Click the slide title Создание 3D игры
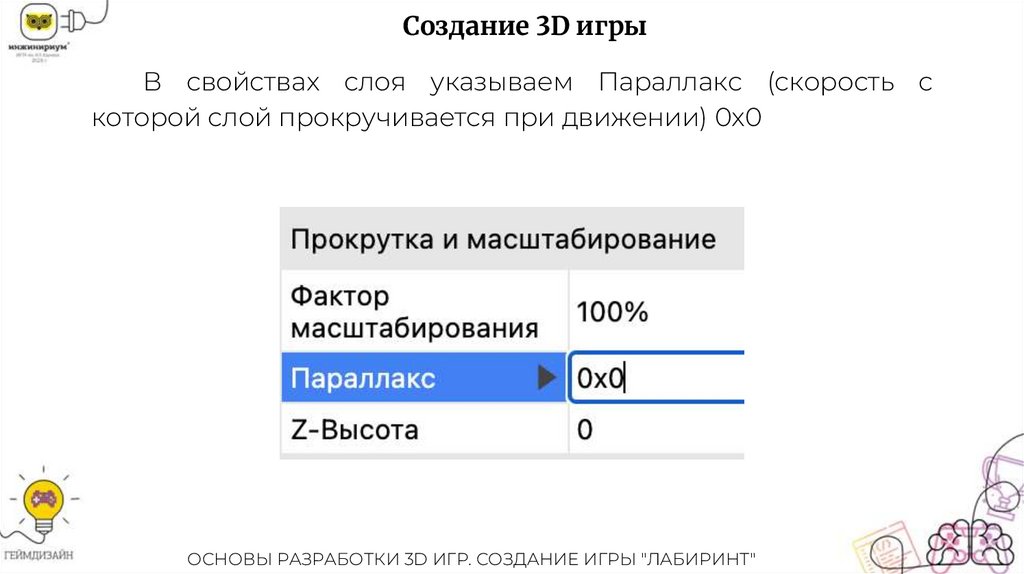This screenshot has width=1024, height=574. point(525,27)
